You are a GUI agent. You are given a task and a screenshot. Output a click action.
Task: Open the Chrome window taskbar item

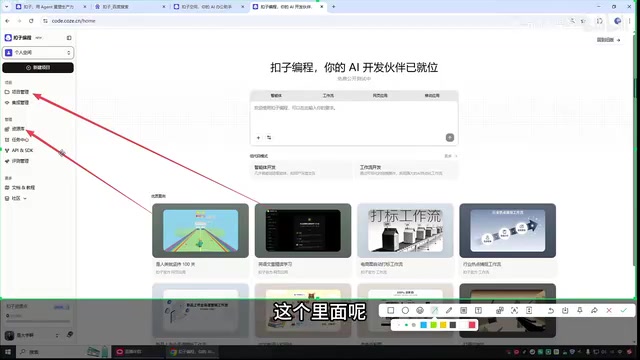point(192,352)
